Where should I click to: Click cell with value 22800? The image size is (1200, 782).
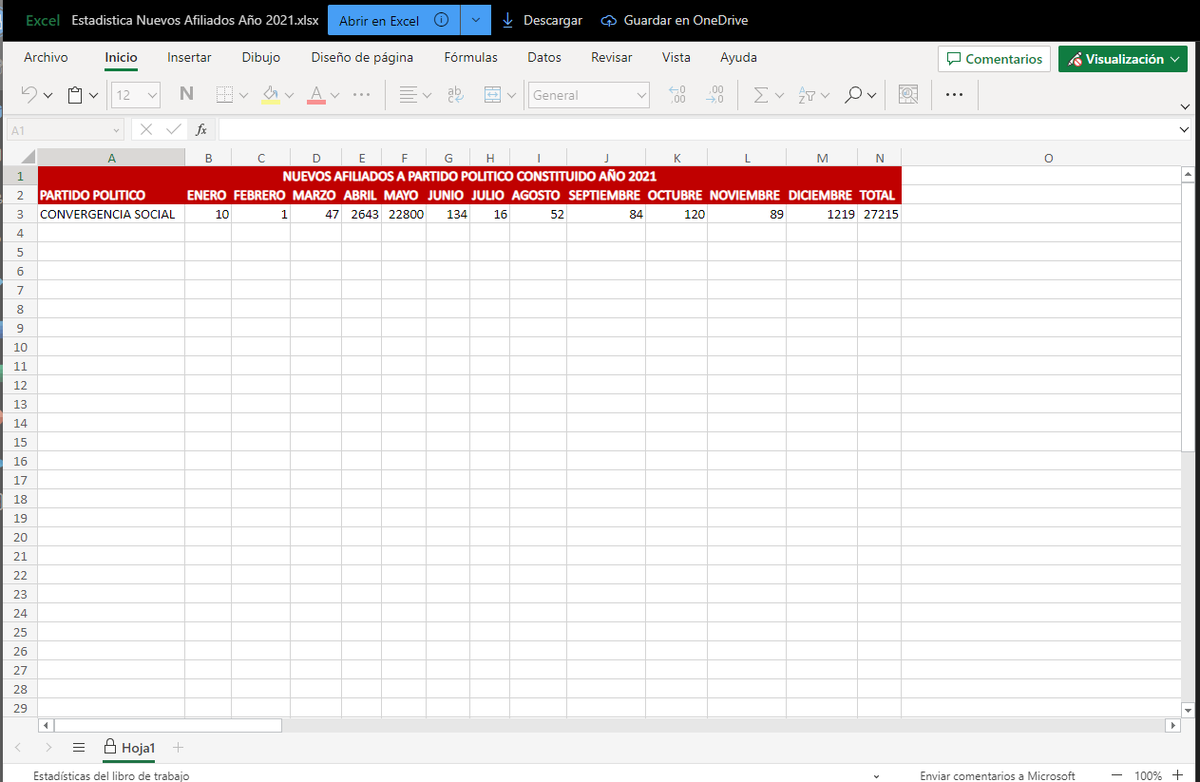coord(404,214)
